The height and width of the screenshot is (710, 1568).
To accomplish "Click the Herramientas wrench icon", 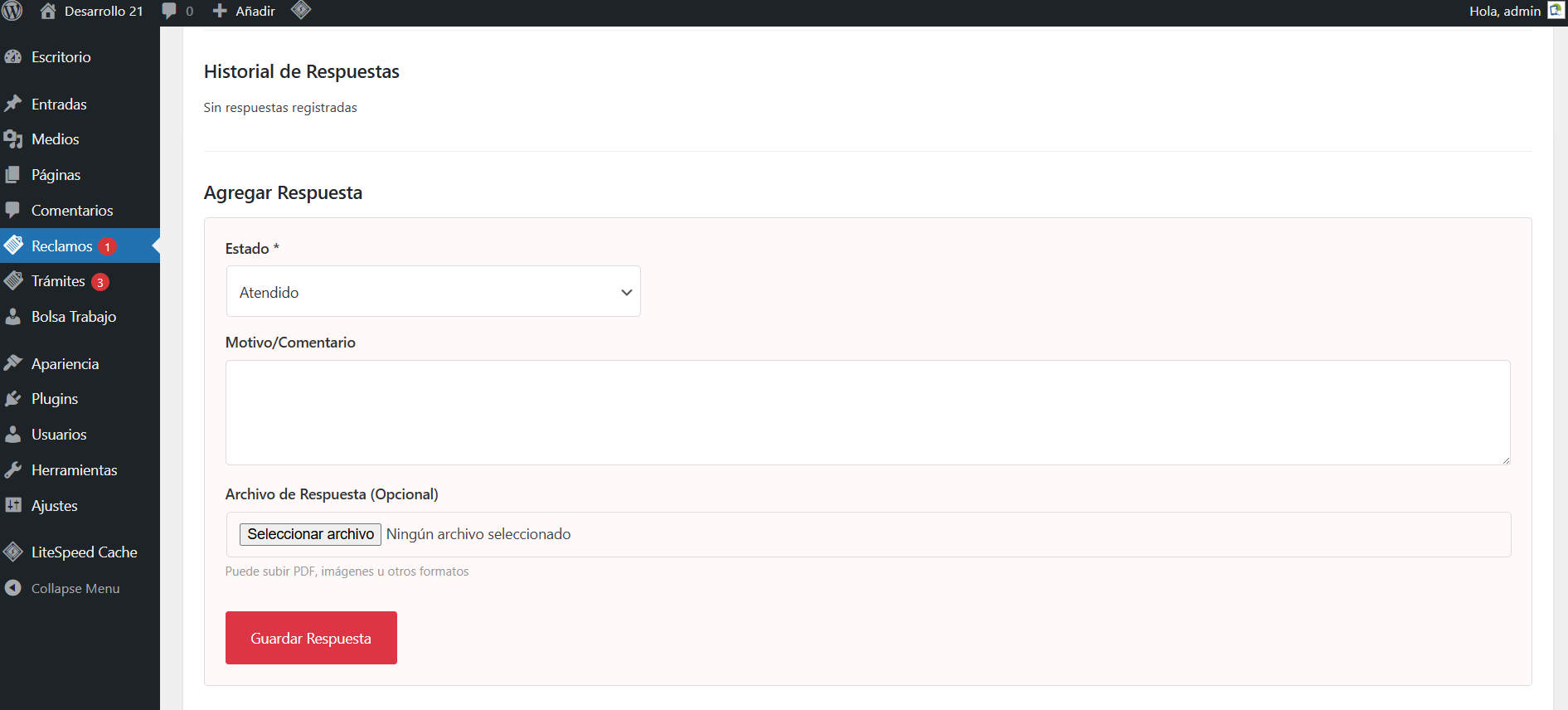I will pyautogui.click(x=13, y=470).
